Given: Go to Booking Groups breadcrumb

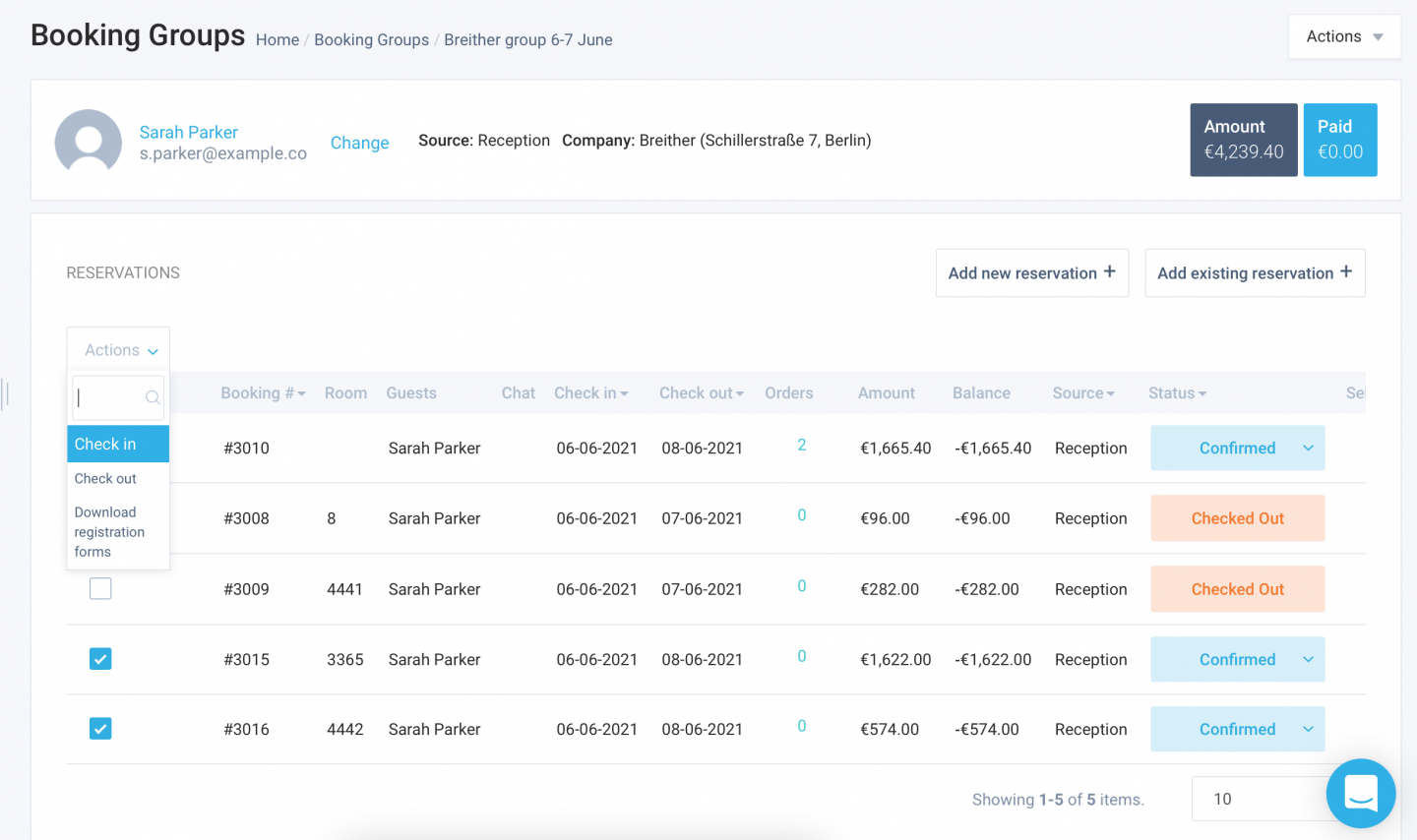Looking at the screenshot, I should [372, 39].
